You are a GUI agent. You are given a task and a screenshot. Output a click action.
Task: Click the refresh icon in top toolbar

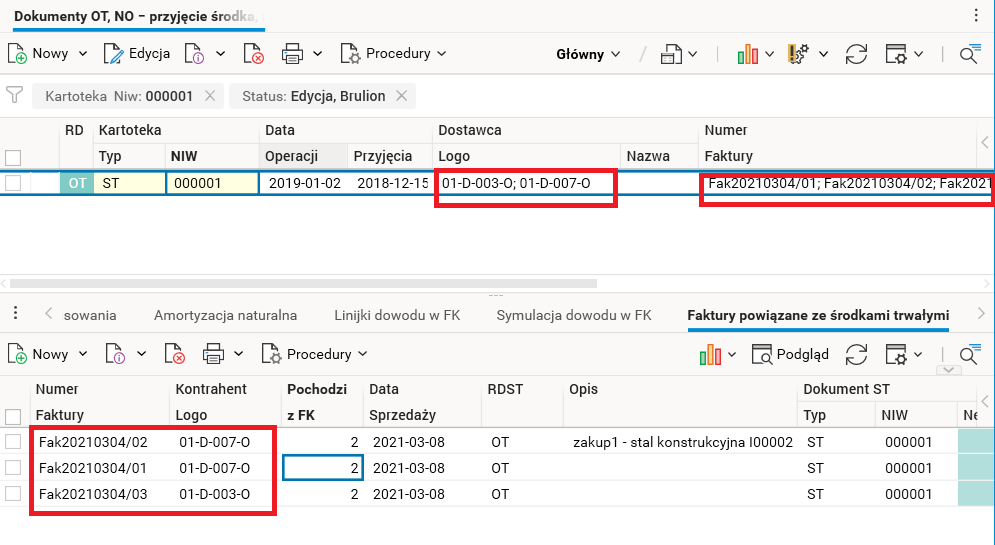pos(856,54)
